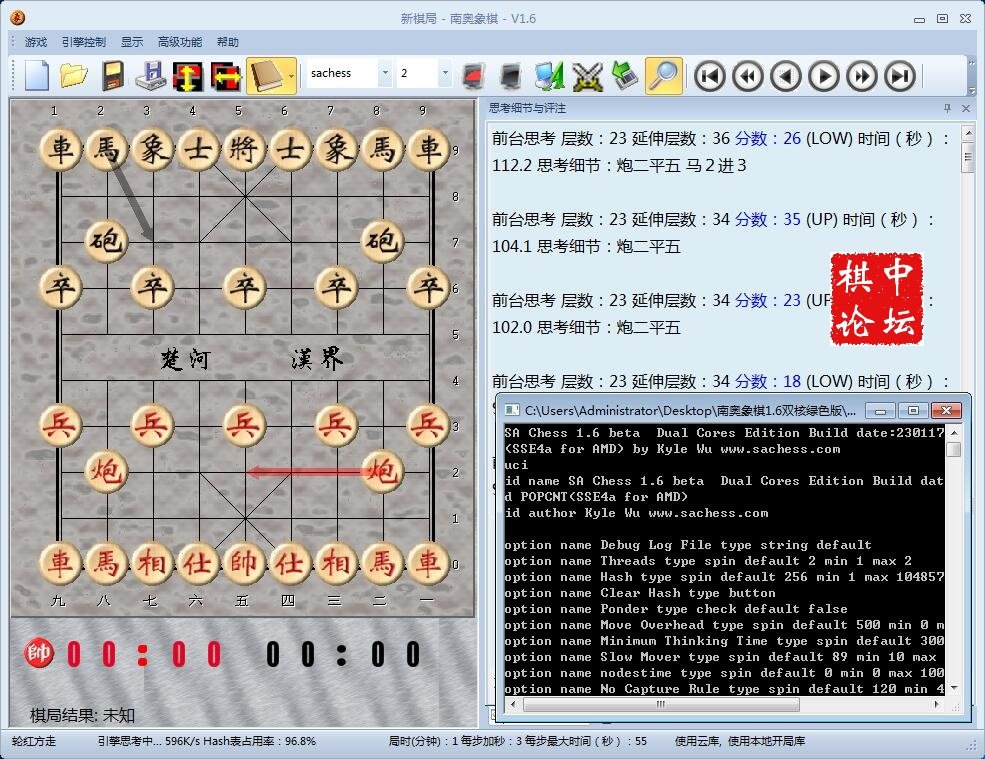Save the game with the floppy disk icon

point(112,75)
